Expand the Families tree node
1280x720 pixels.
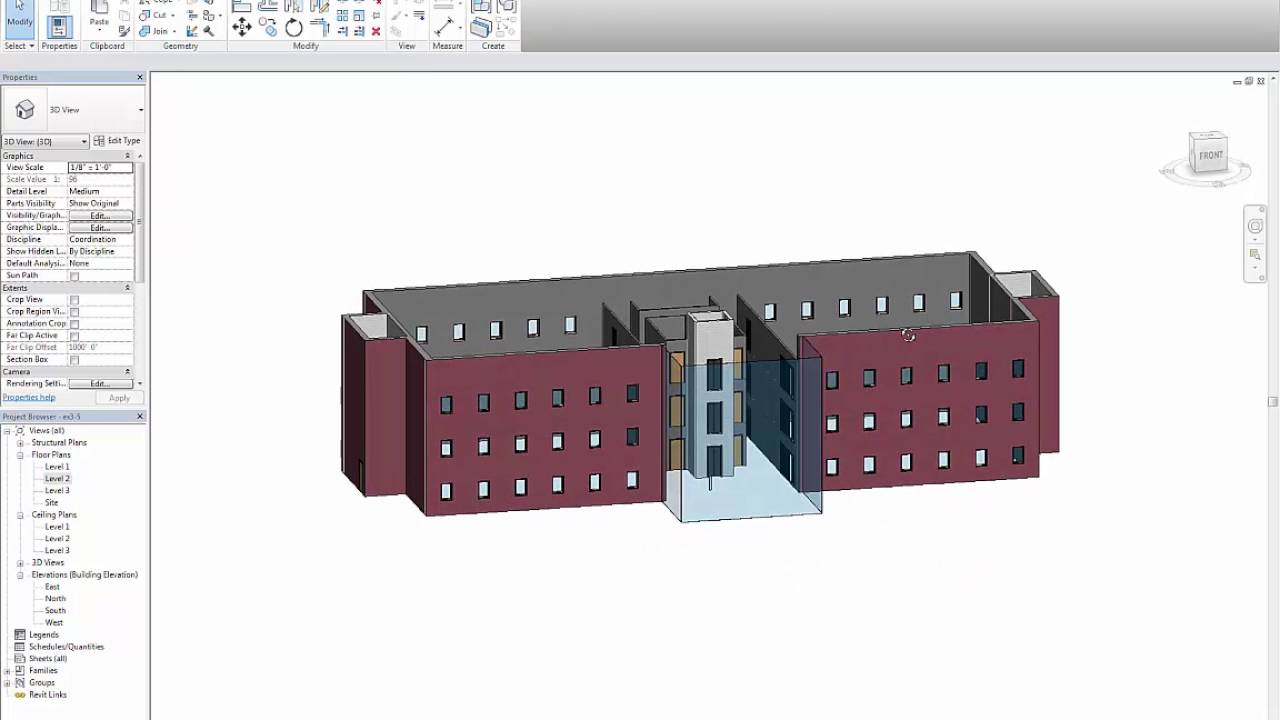point(7,671)
